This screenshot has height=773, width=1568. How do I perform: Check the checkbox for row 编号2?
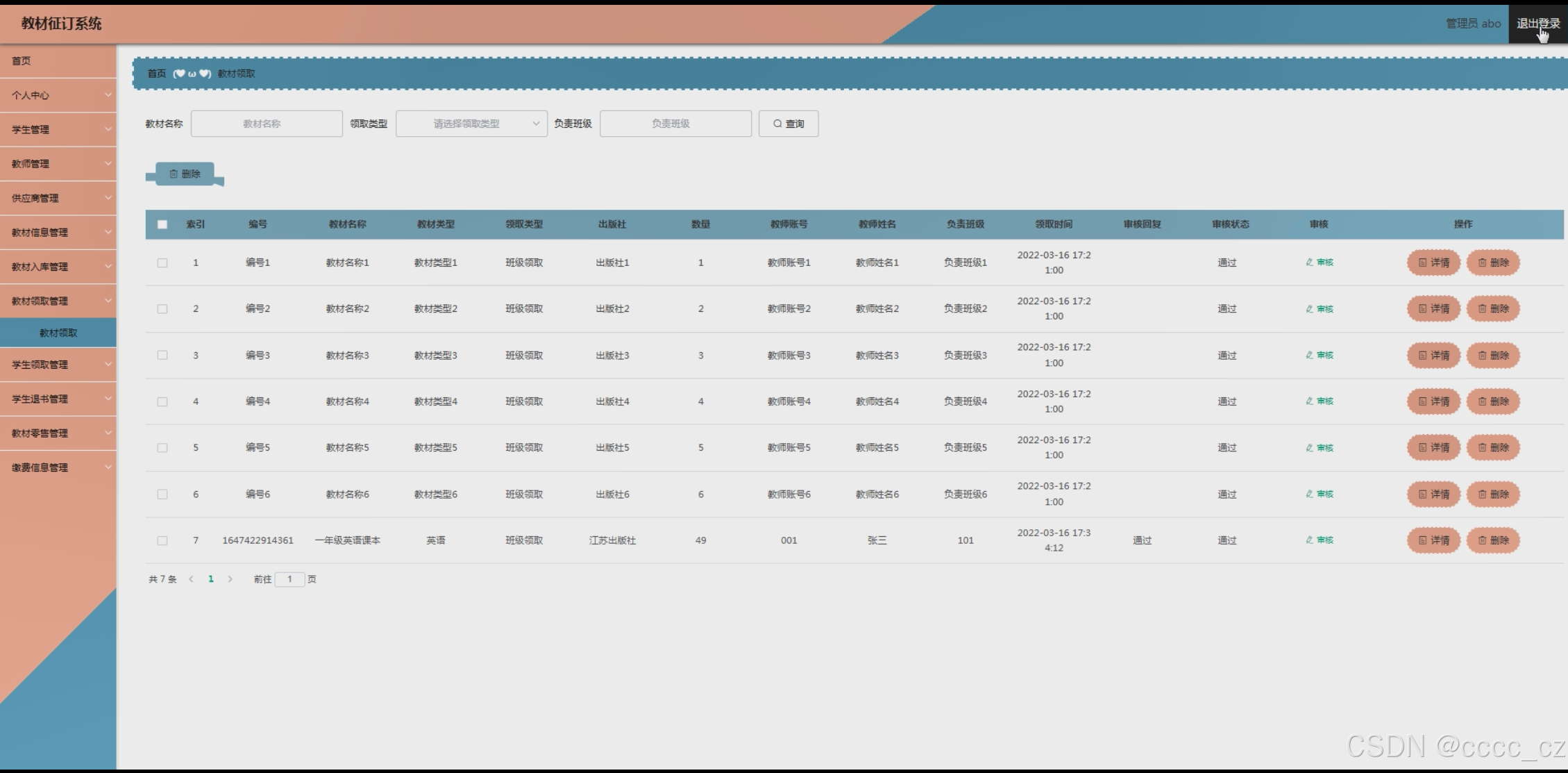click(162, 308)
